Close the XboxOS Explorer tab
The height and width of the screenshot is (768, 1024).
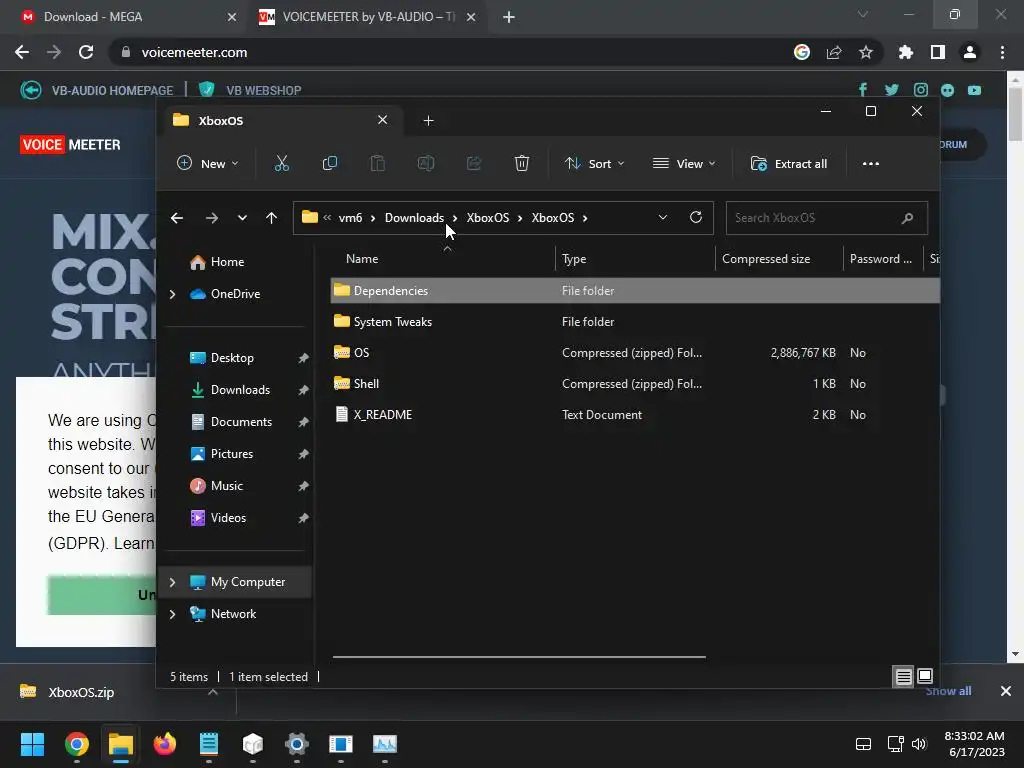click(383, 120)
